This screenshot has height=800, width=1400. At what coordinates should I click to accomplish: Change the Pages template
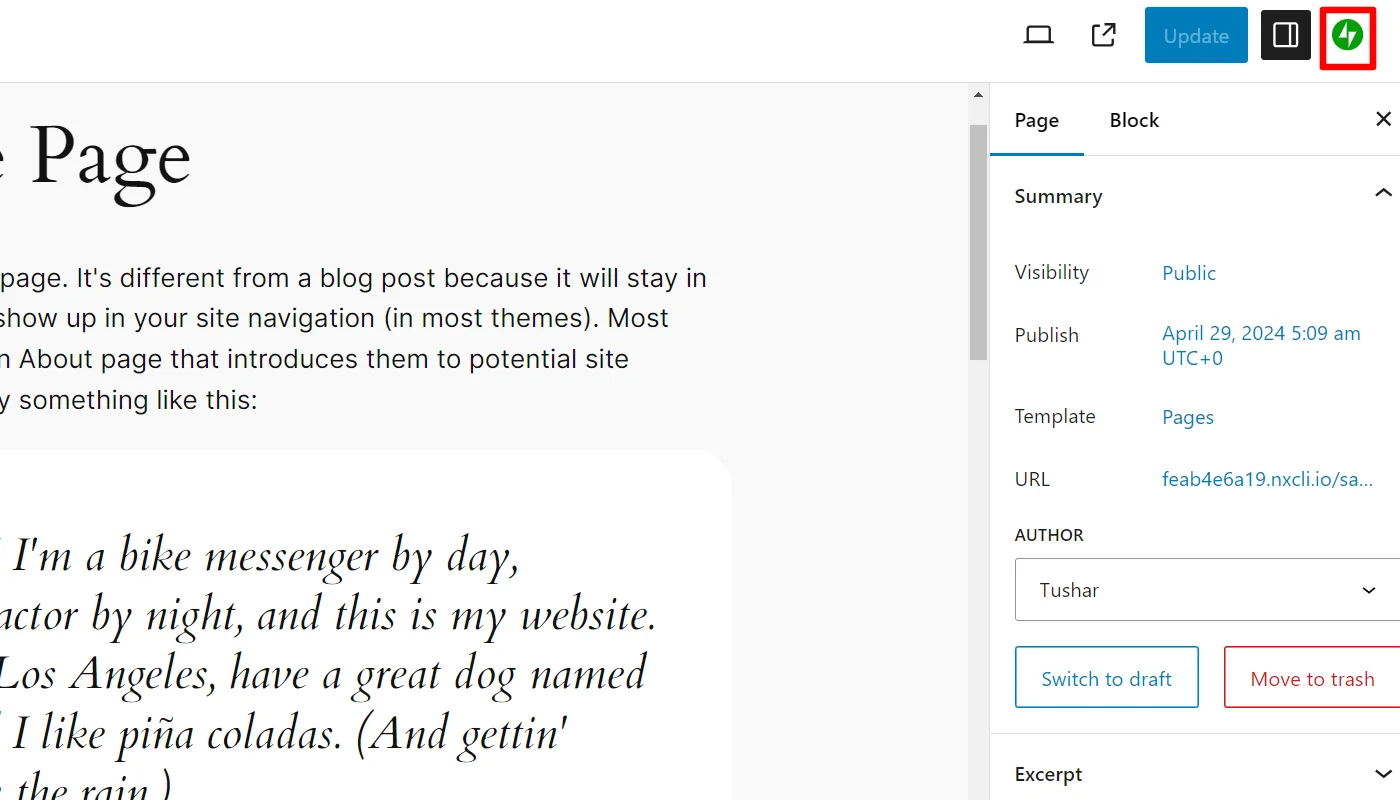coord(1187,417)
